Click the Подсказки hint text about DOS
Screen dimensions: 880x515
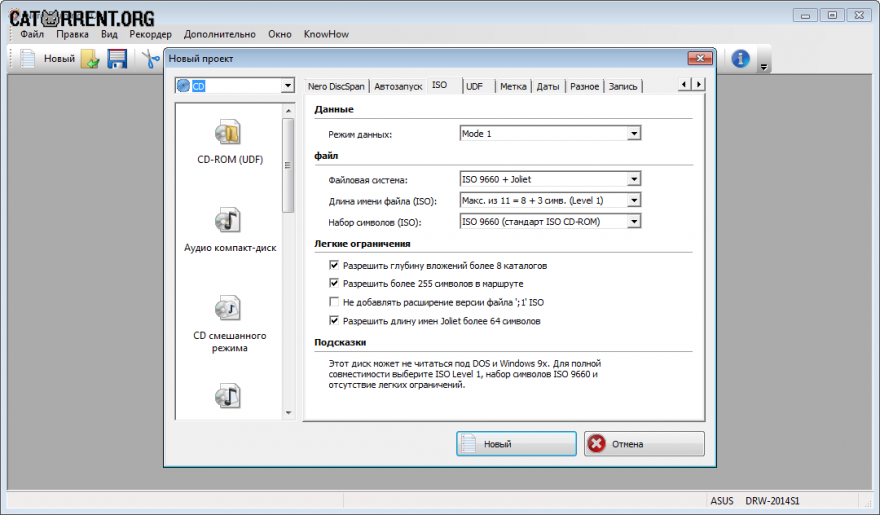pos(465,374)
